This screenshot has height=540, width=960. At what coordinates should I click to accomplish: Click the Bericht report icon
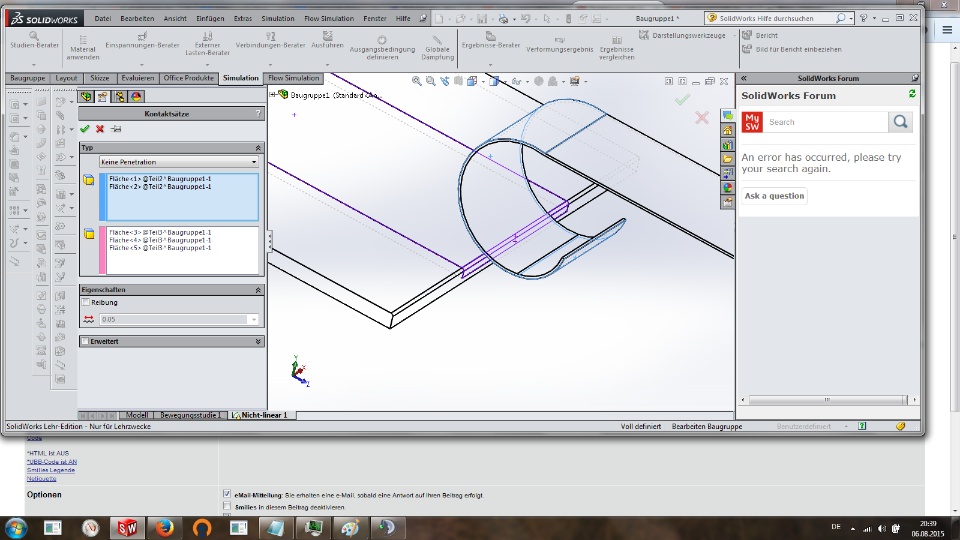click(x=747, y=35)
